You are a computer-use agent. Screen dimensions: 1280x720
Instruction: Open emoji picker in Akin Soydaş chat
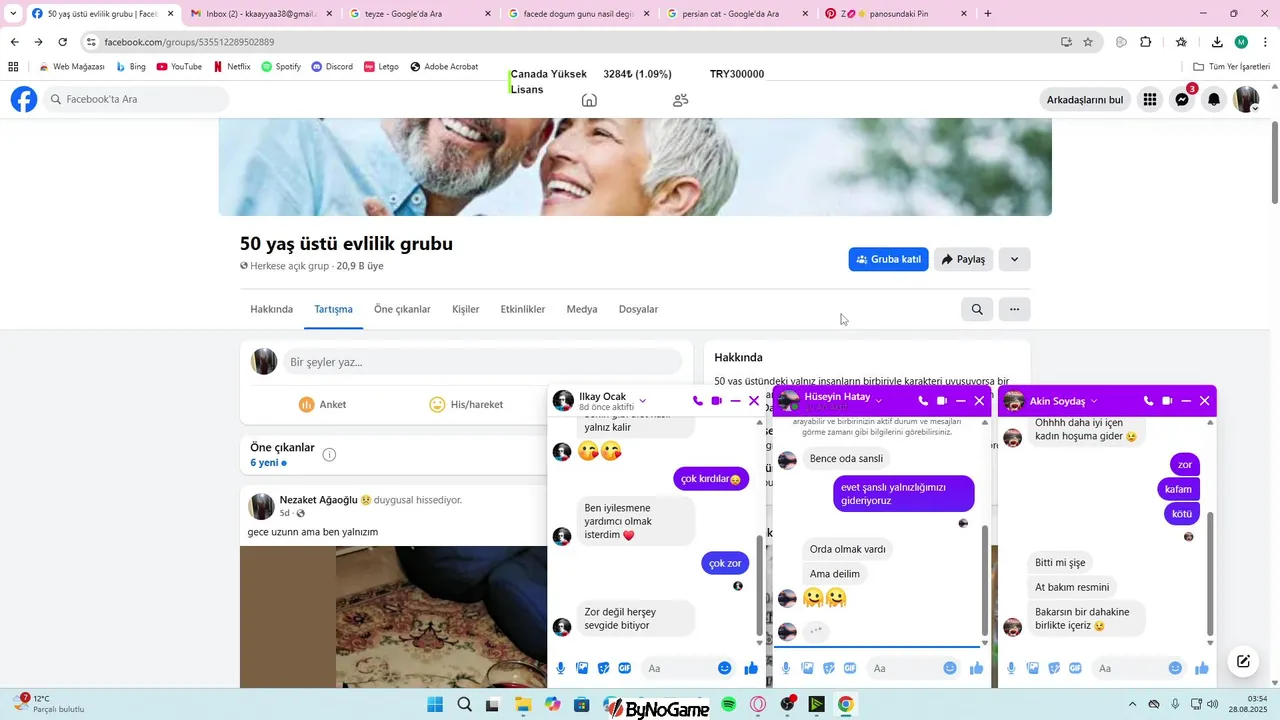(x=1176, y=668)
